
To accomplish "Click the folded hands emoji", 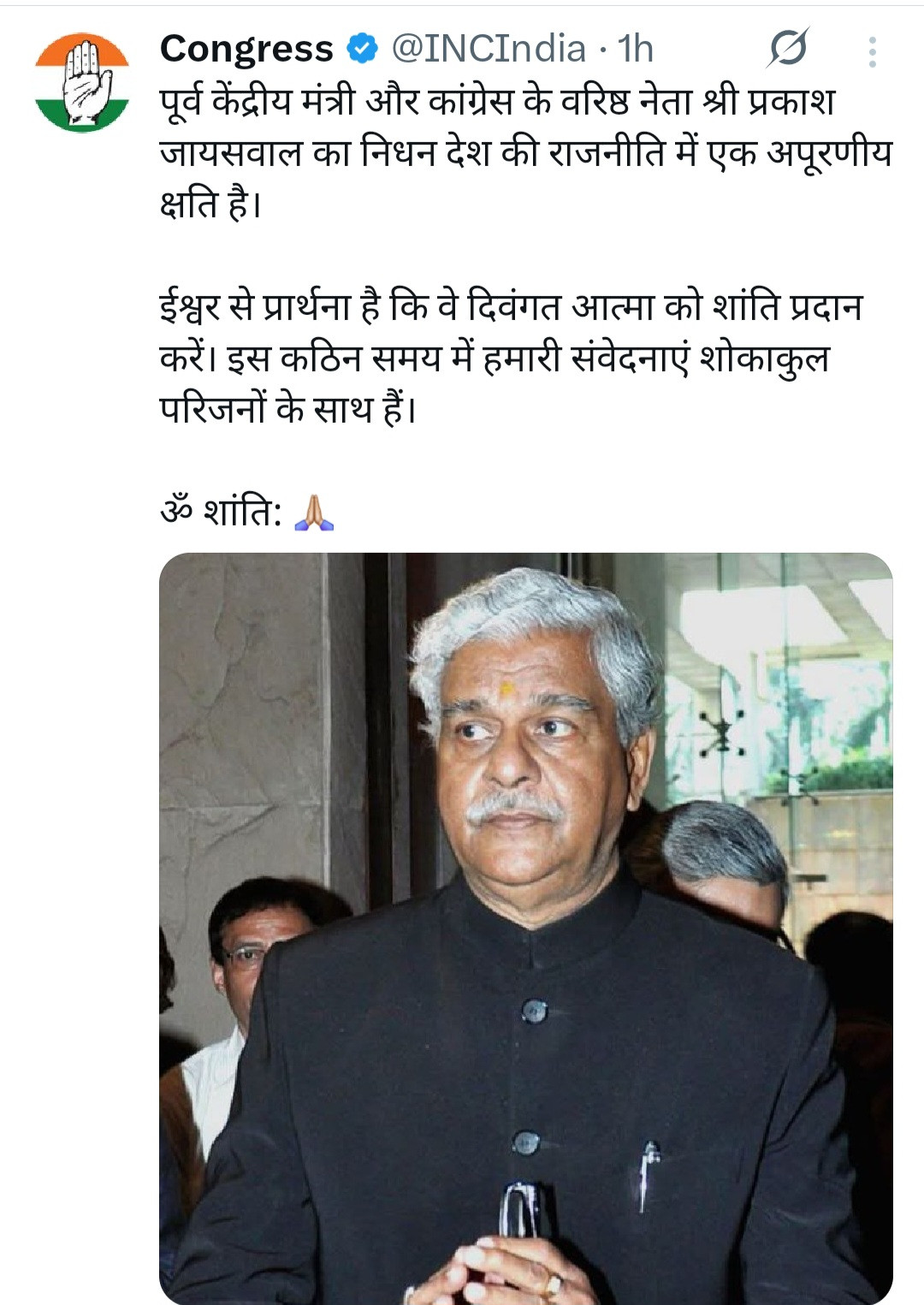I will (x=314, y=513).
